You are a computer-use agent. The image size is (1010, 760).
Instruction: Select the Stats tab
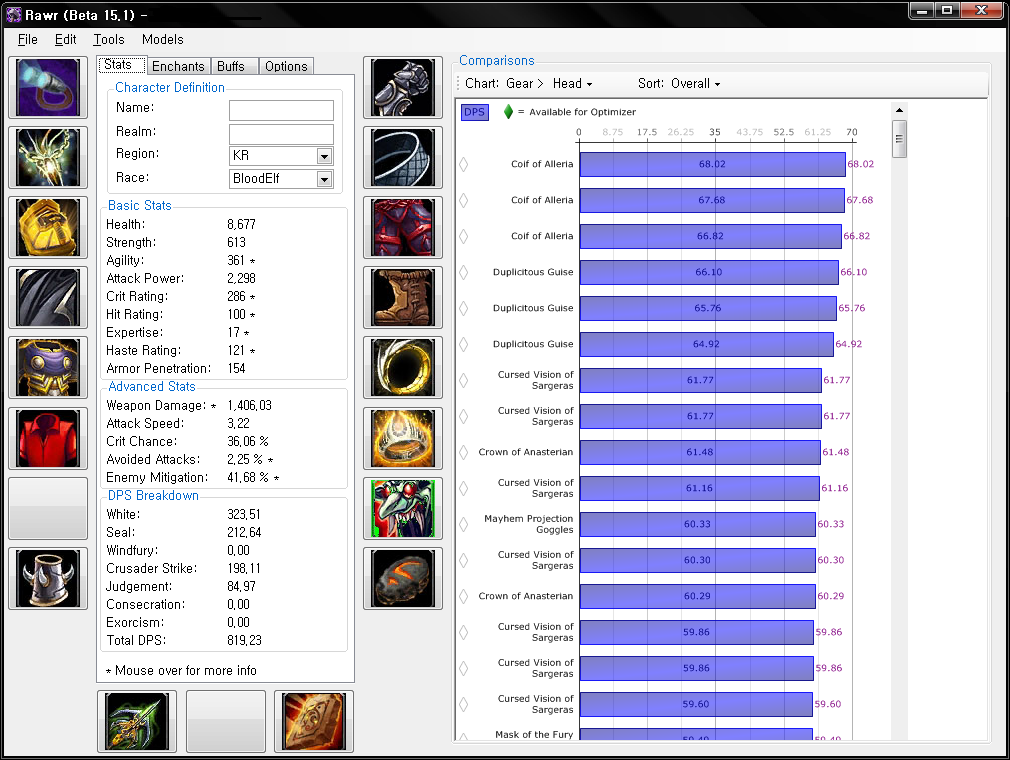pyautogui.click(x=121, y=65)
